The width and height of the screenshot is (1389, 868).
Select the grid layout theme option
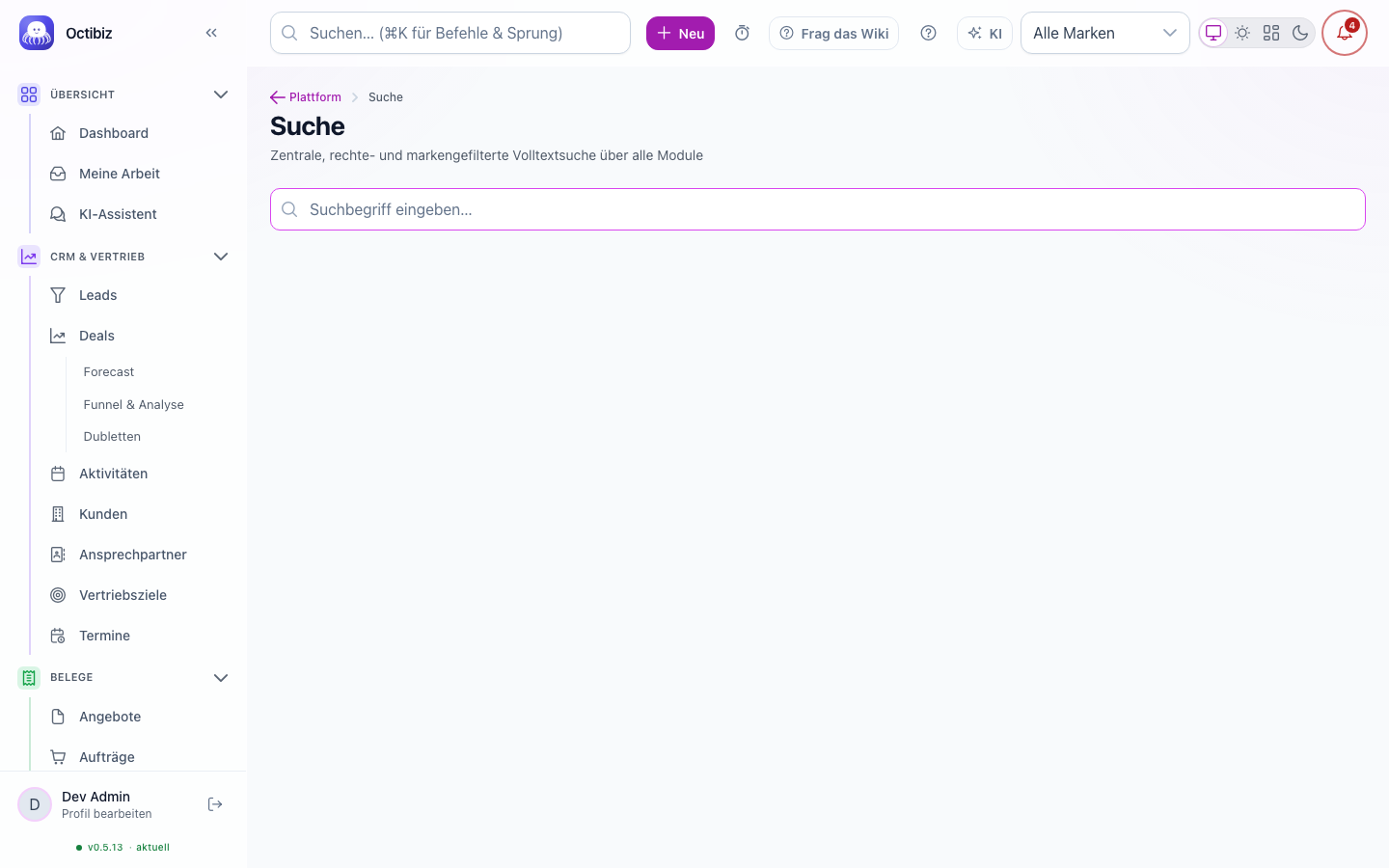(x=1271, y=33)
